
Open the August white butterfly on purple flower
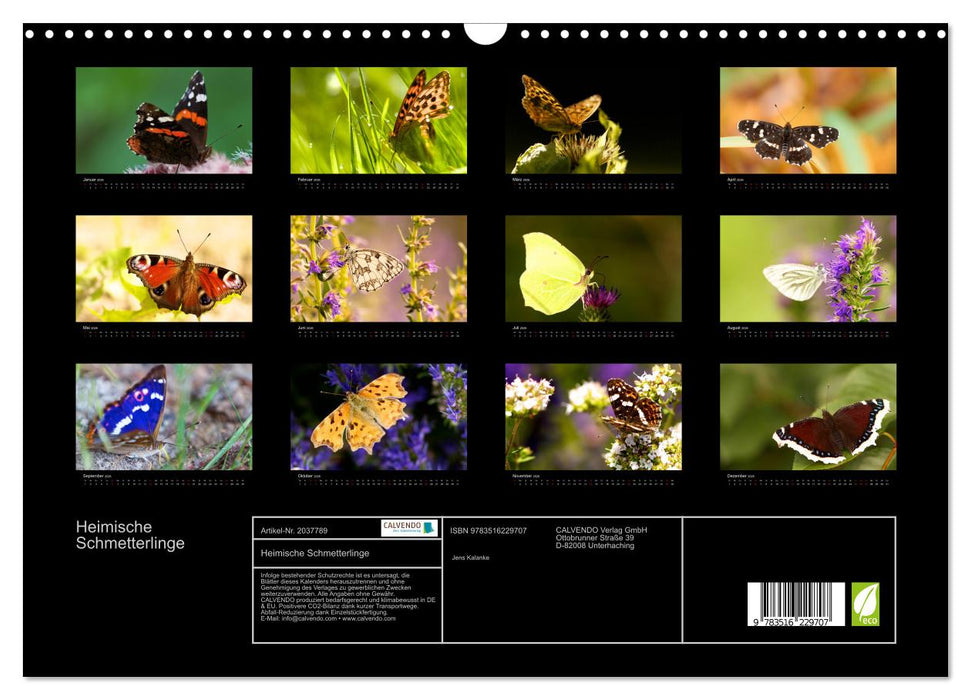[807, 268]
